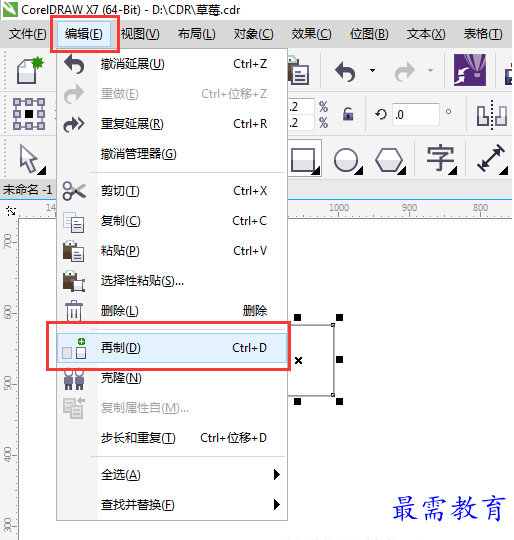Image resolution: width=514 pixels, height=540 pixels.
Task: Select the Ellipse tool
Action: (347, 160)
